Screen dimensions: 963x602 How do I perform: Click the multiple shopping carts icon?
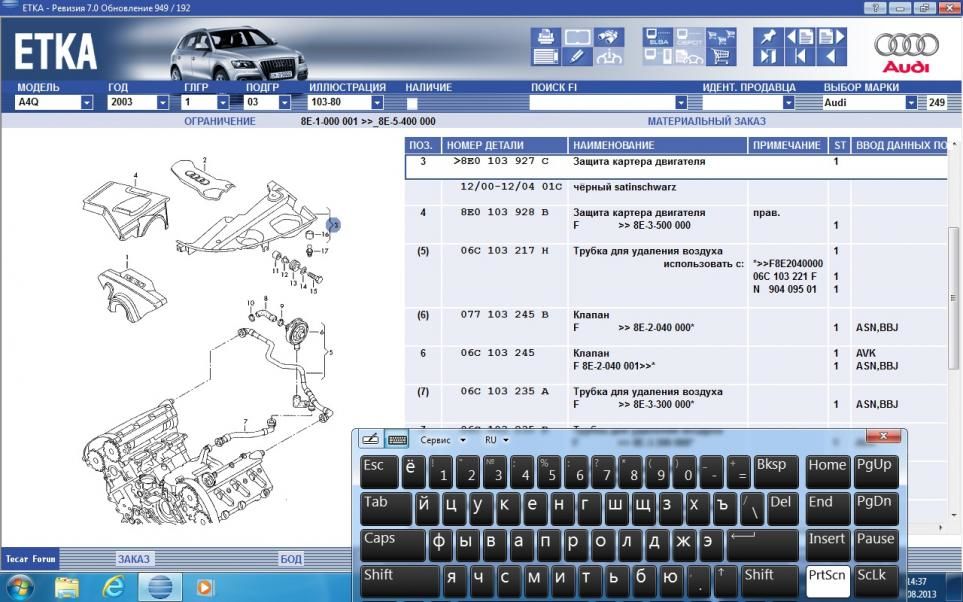tap(721, 37)
